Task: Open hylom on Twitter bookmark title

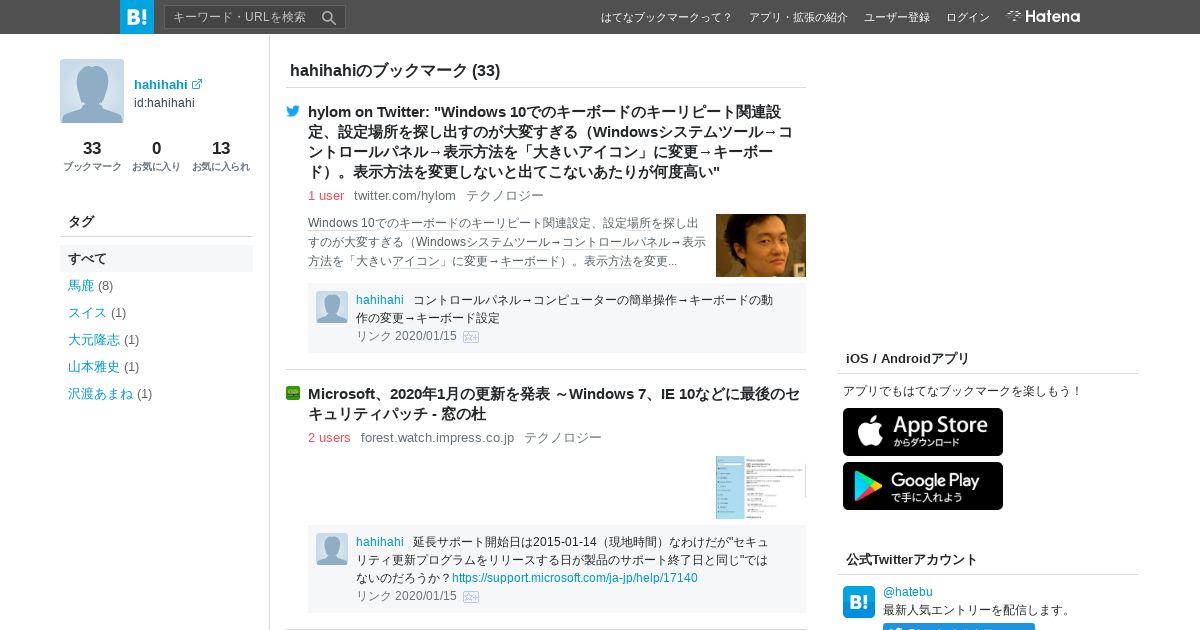Action: coord(551,142)
